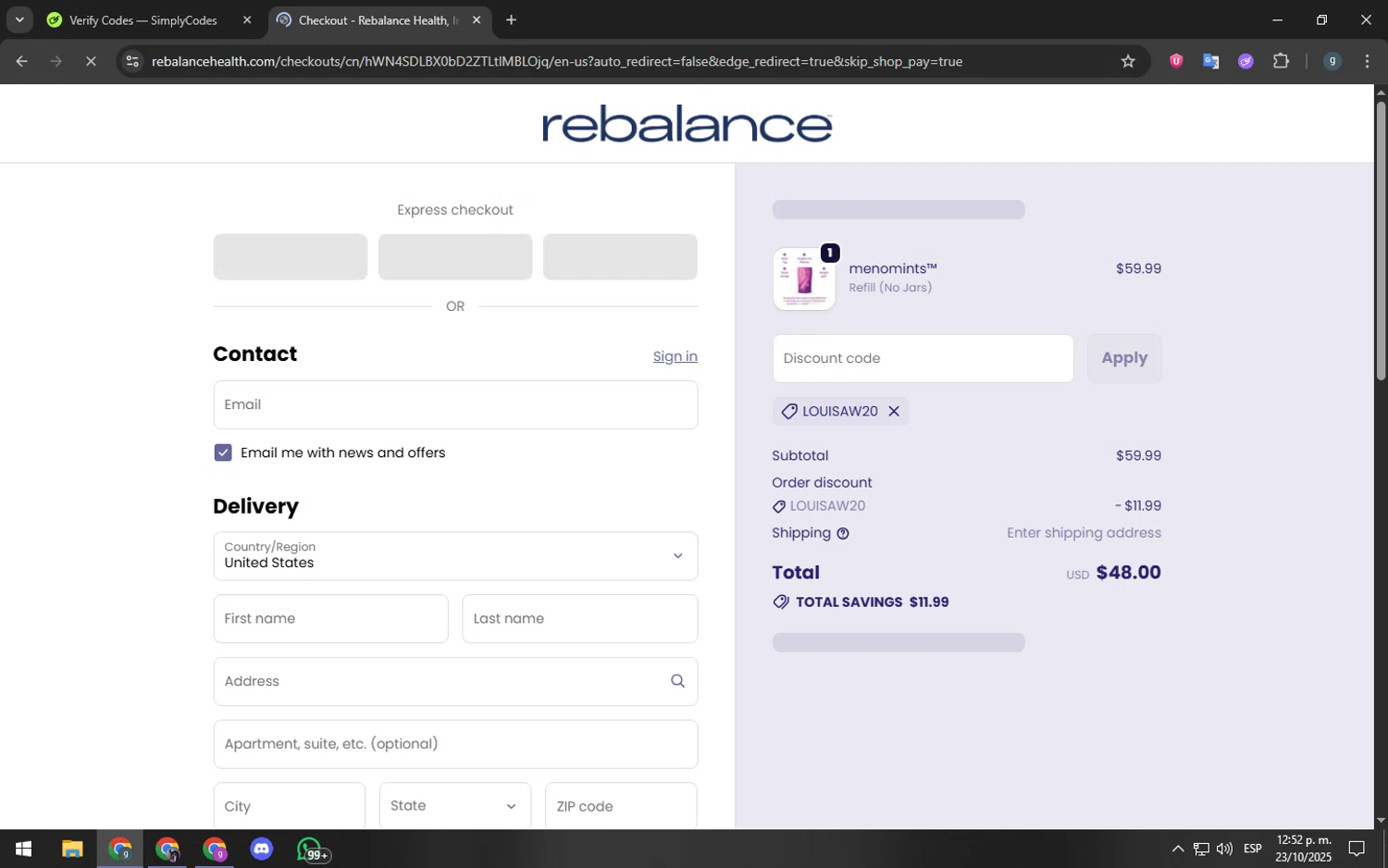Click the menomints product thumbnail

point(804,279)
